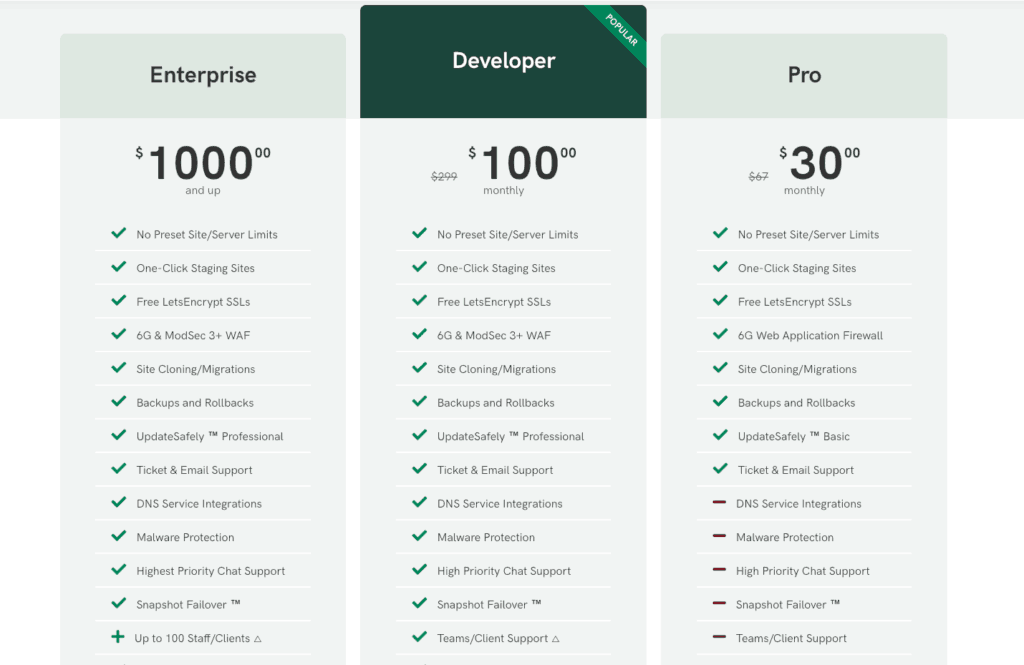1024x665 pixels.
Task: Select the Developer plan header
Action: [x=503, y=61]
